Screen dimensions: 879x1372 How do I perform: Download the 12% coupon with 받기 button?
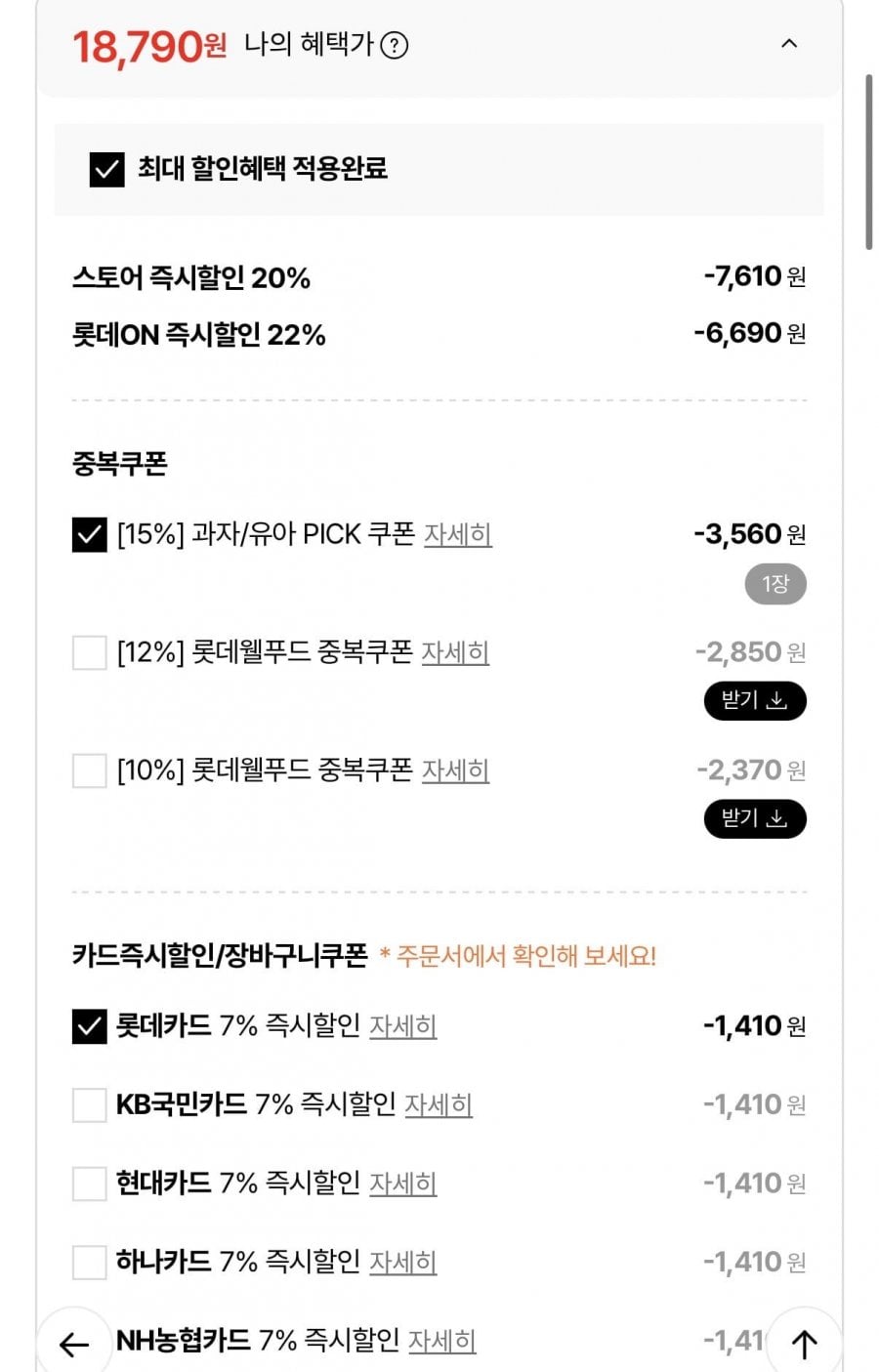(754, 701)
